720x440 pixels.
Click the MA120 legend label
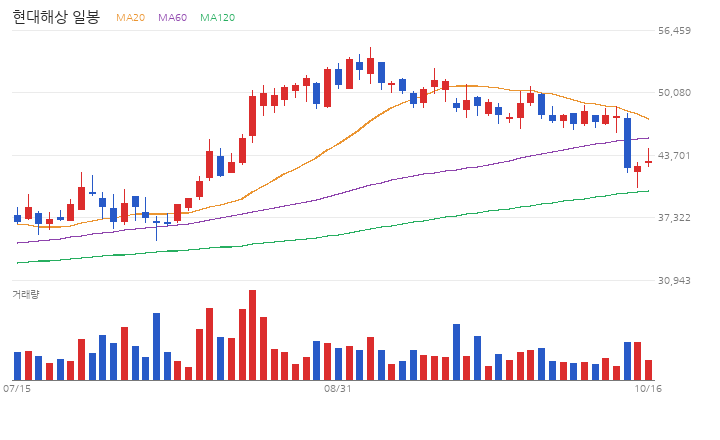[x=218, y=17]
